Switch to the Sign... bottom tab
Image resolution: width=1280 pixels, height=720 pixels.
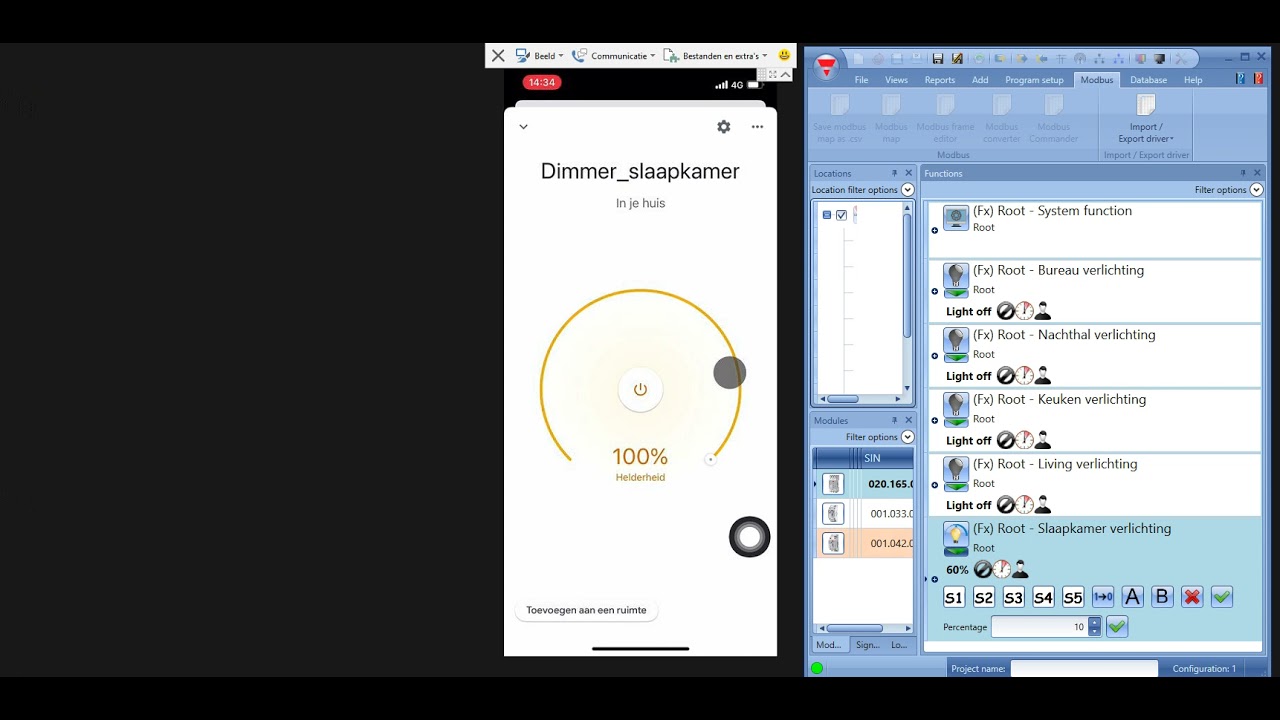pyautogui.click(x=868, y=645)
